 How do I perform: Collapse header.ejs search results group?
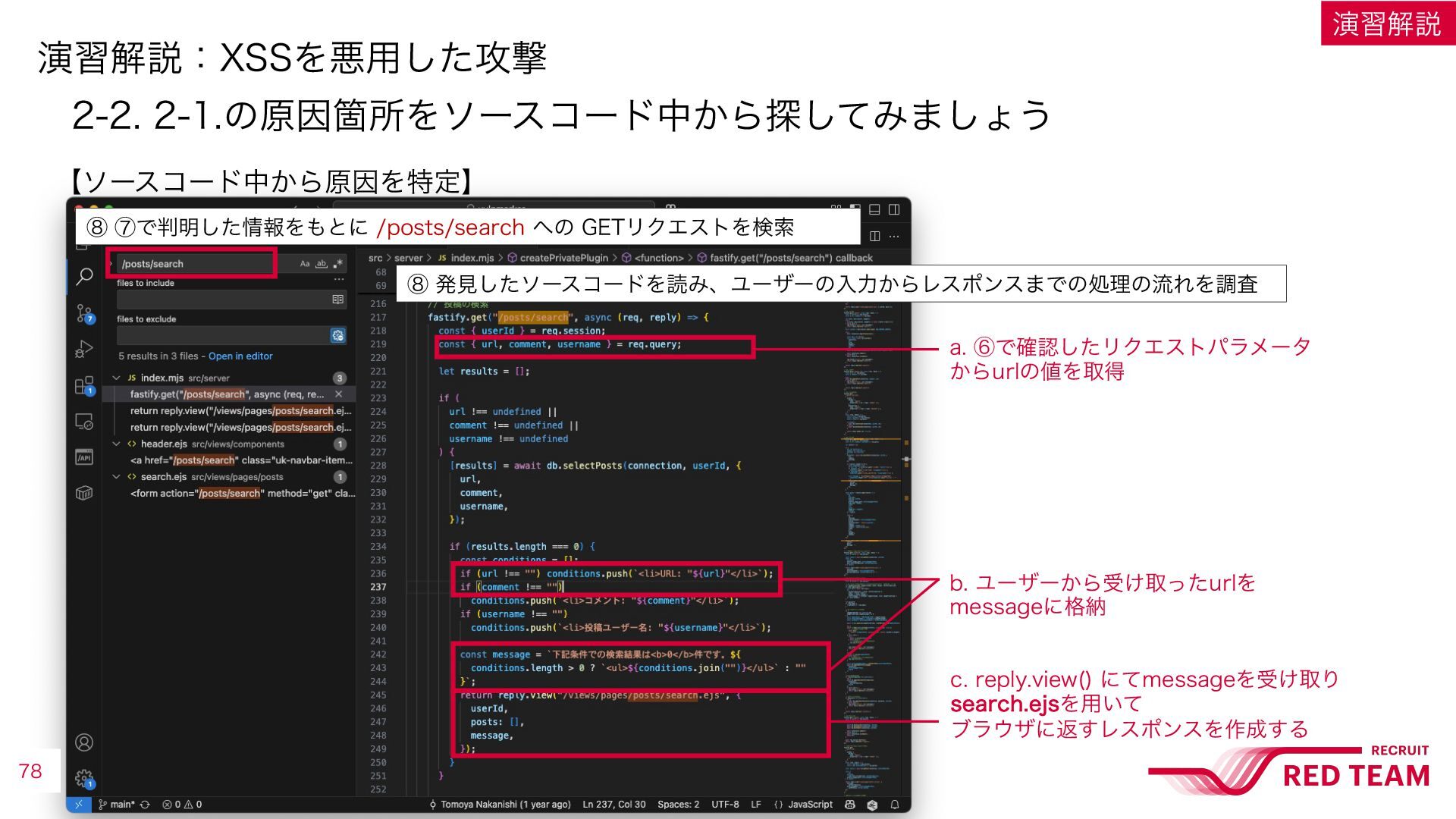(116, 444)
